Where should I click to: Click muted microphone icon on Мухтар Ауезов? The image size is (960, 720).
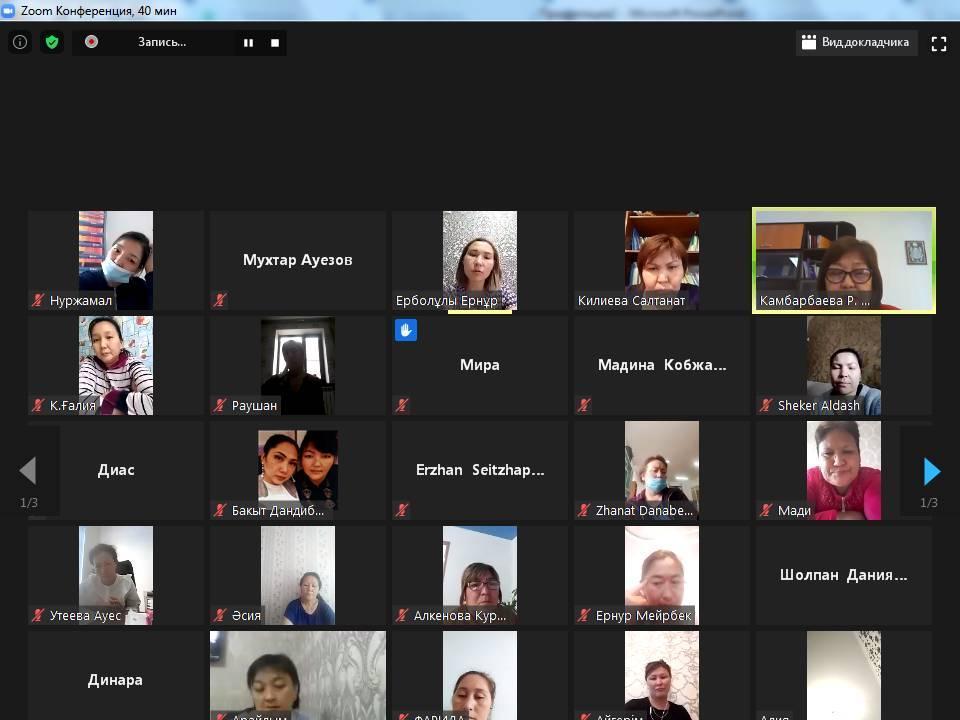220,300
